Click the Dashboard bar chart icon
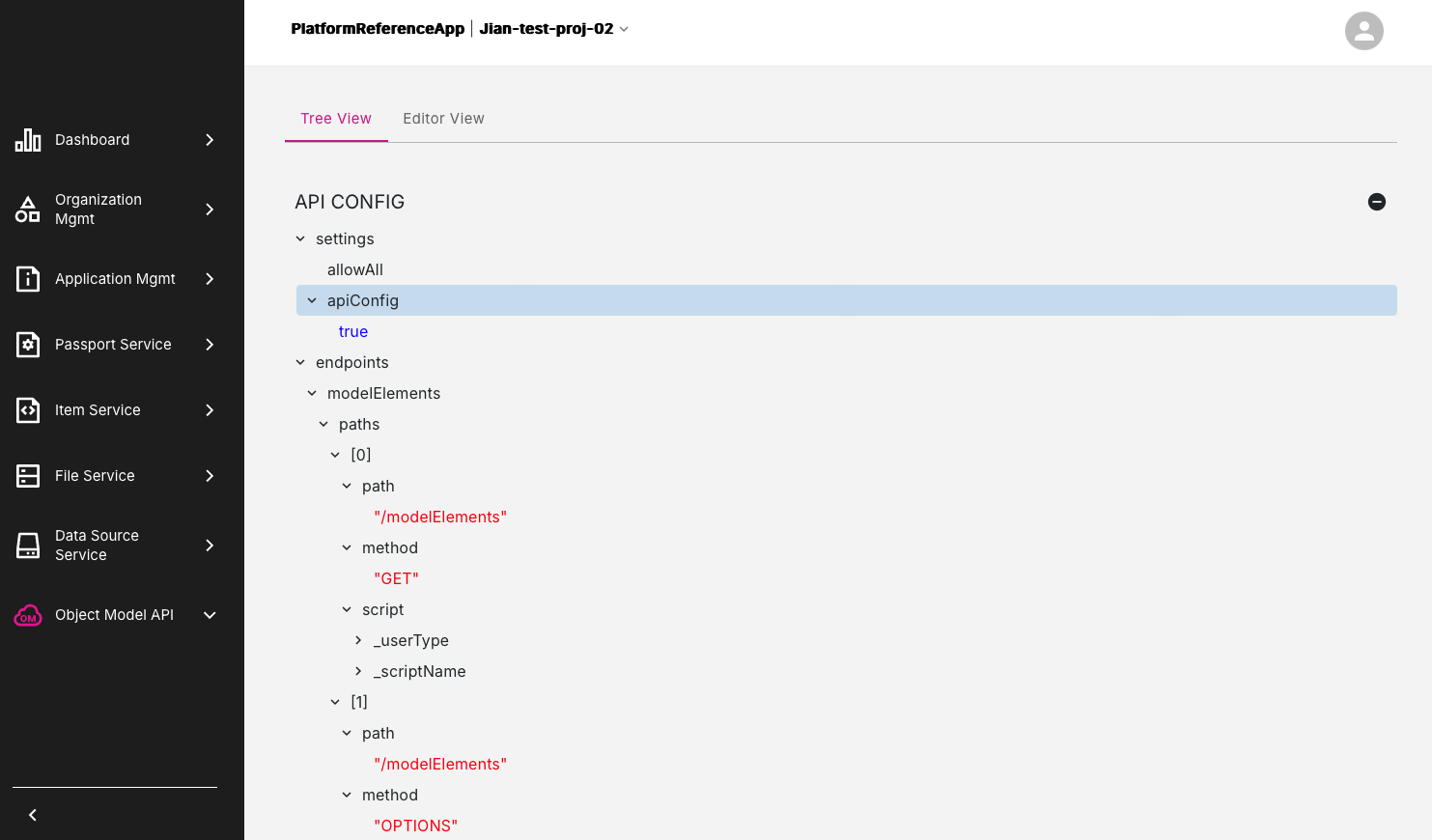1432x840 pixels. pyautogui.click(x=28, y=140)
